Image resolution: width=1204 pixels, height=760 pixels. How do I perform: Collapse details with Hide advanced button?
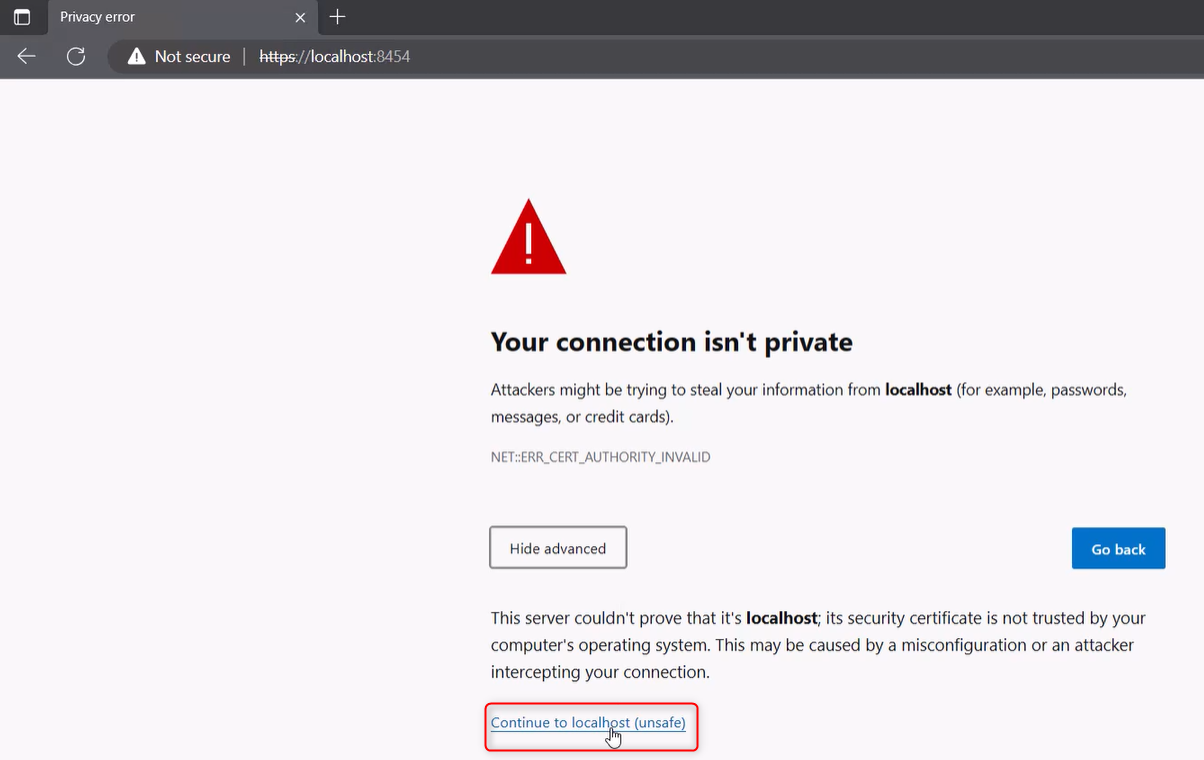click(x=558, y=548)
